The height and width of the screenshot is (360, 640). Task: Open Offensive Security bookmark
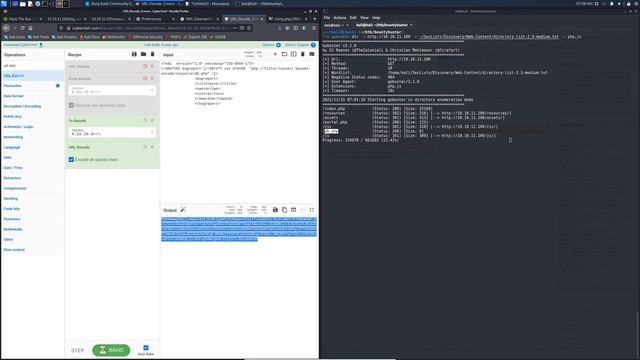[x=145, y=37]
